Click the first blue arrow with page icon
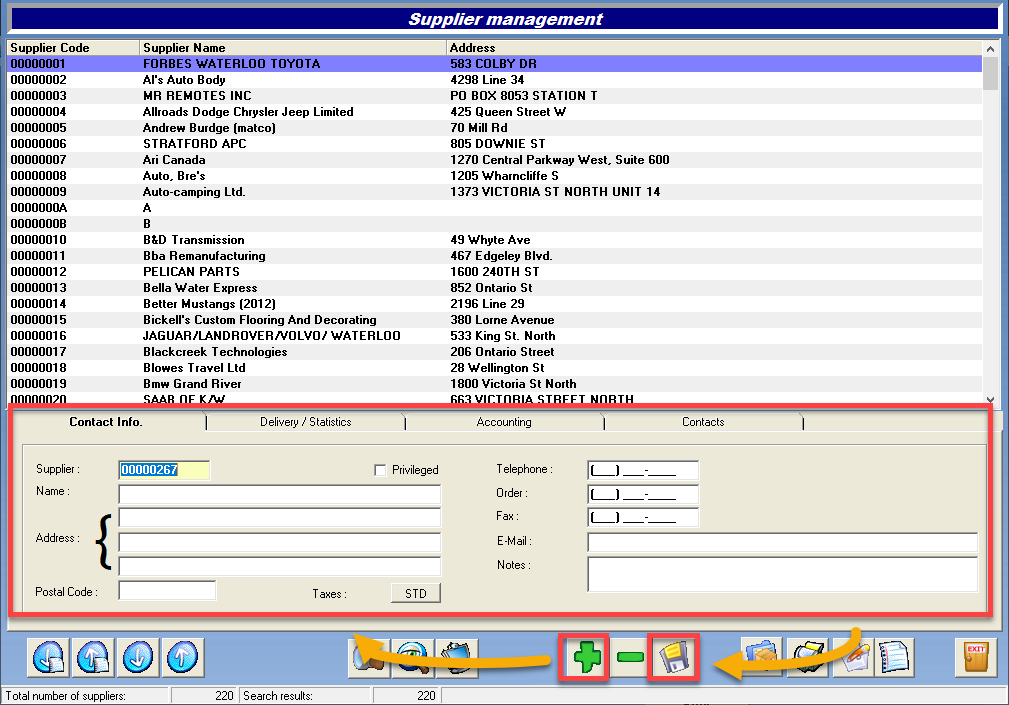Image resolution: width=1009 pixels, height=705 pixels. click(x=48, y=657)
